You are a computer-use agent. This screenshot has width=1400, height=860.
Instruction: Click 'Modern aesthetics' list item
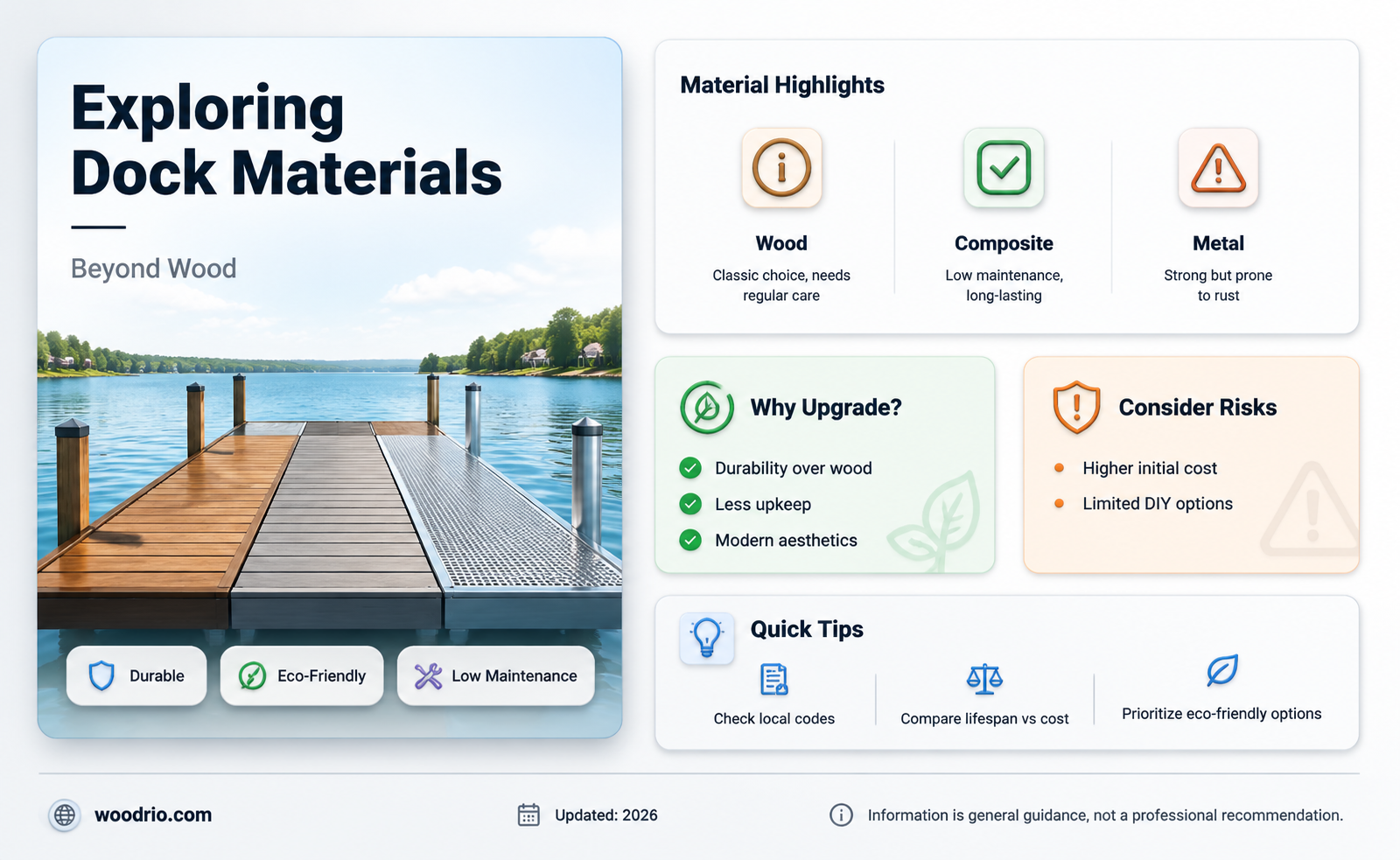786,540
